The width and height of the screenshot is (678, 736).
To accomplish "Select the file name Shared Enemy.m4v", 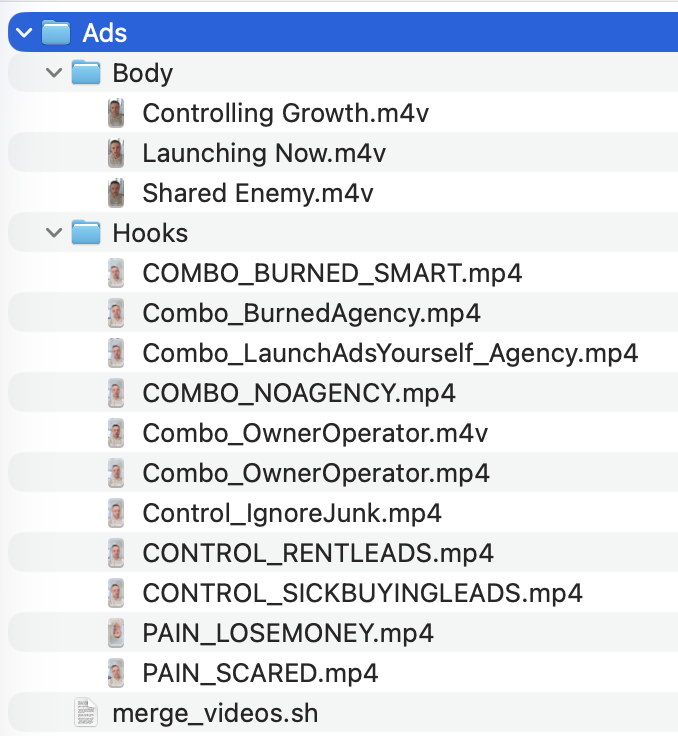I will (258, 193).
